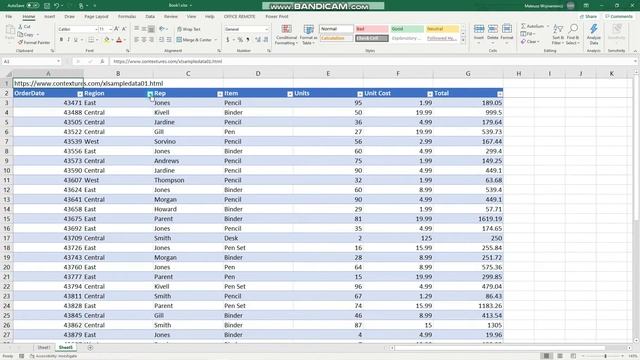This screenshot has width=640, height=360.
Task: Click the Format Painter tool
Action: coord(34,42)
